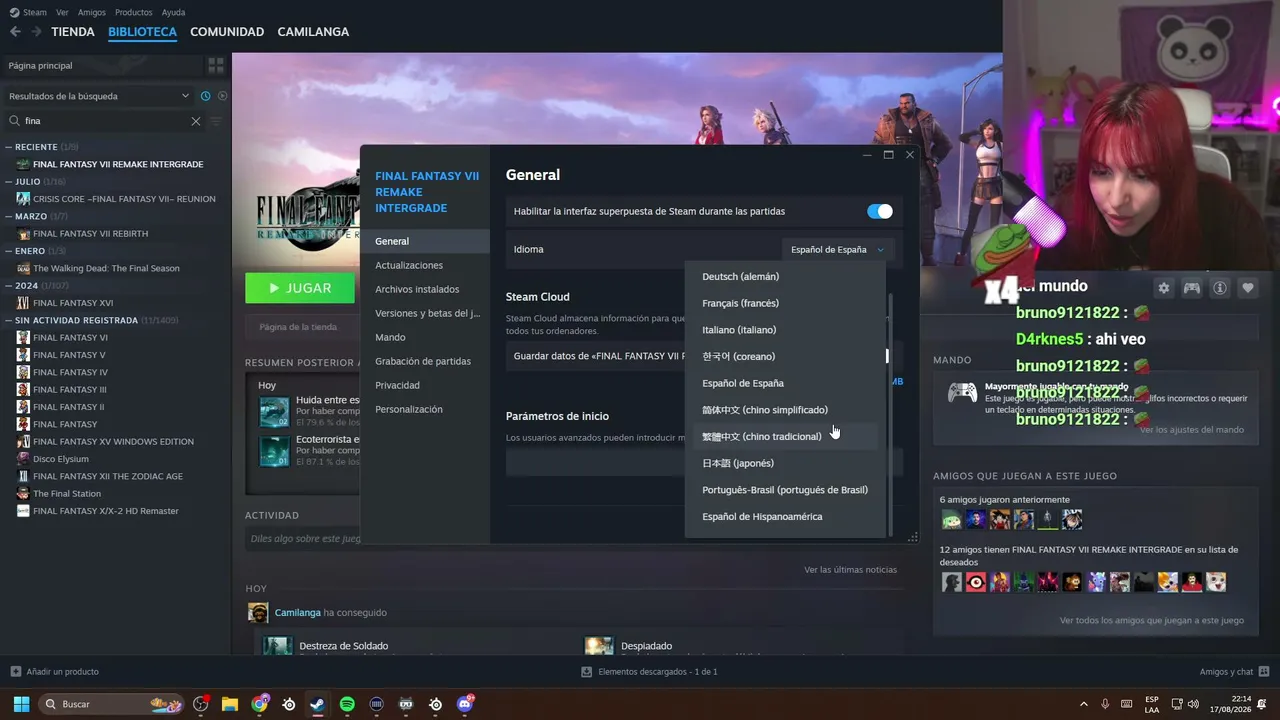Open 'Ver los ajustes del mando' link
This screenshot has width=1280, height=720.
tap(1192, 430)
